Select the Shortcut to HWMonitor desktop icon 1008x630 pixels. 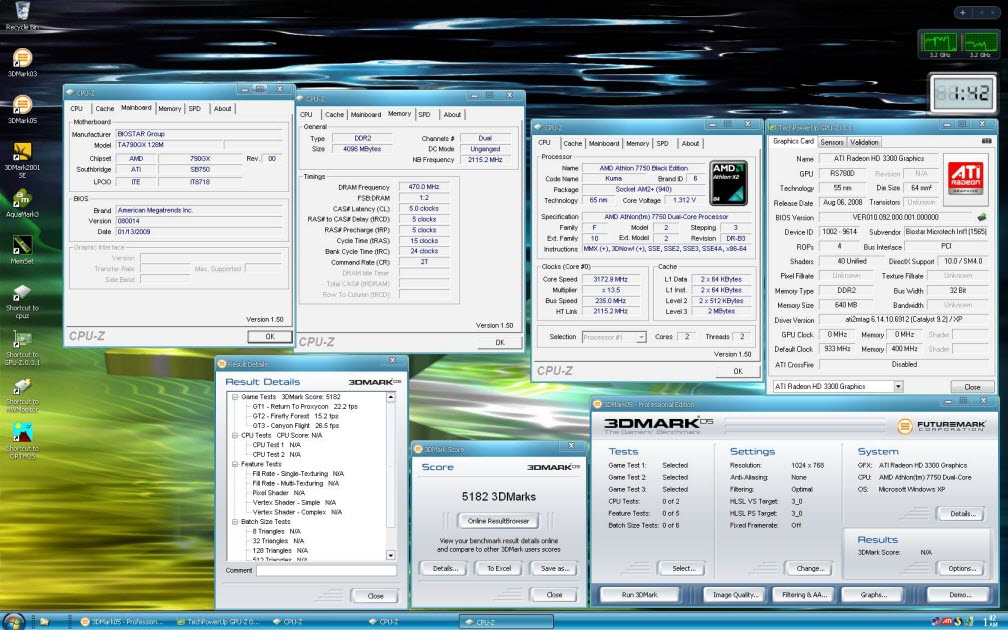(x=22, y=395)
